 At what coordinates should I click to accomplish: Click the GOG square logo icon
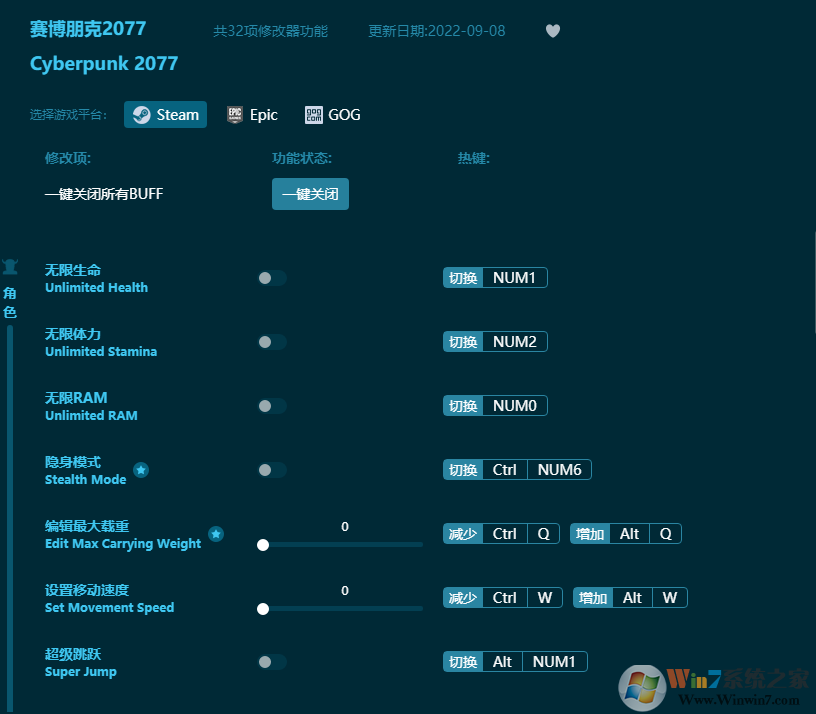coord(314,114)
